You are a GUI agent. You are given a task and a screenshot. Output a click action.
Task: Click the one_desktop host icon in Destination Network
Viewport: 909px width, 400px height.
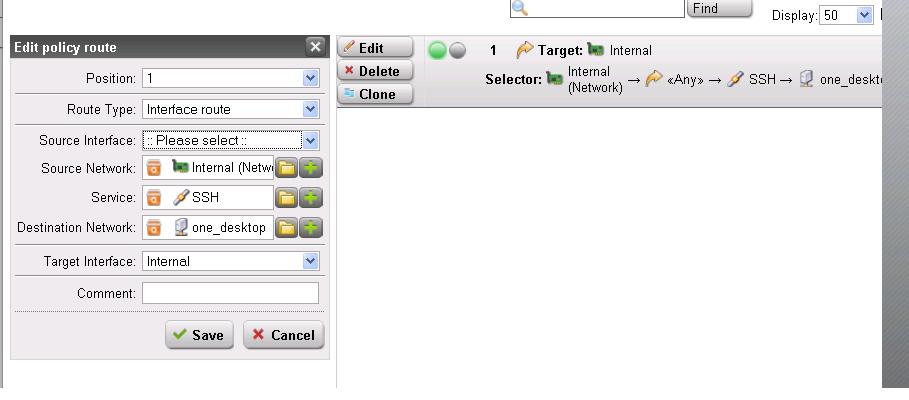click(181, 227)
